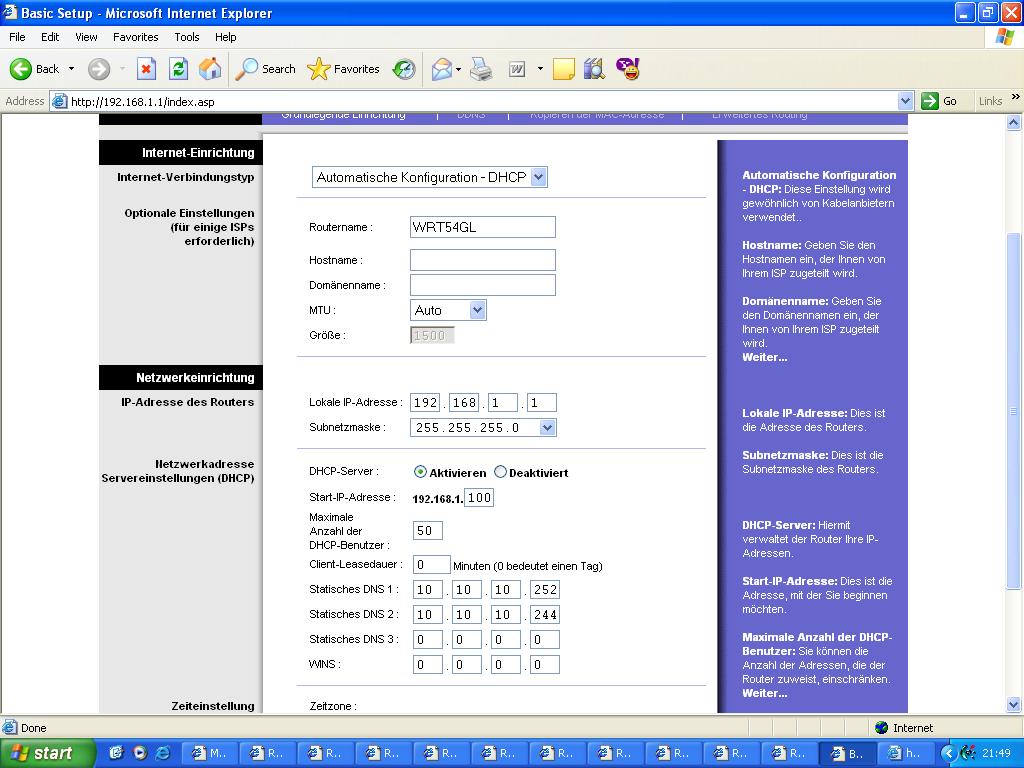Select the Aktivieren DHCP radio button
1024x768 pixels.
pyautogui.click(x=420, y=472)
